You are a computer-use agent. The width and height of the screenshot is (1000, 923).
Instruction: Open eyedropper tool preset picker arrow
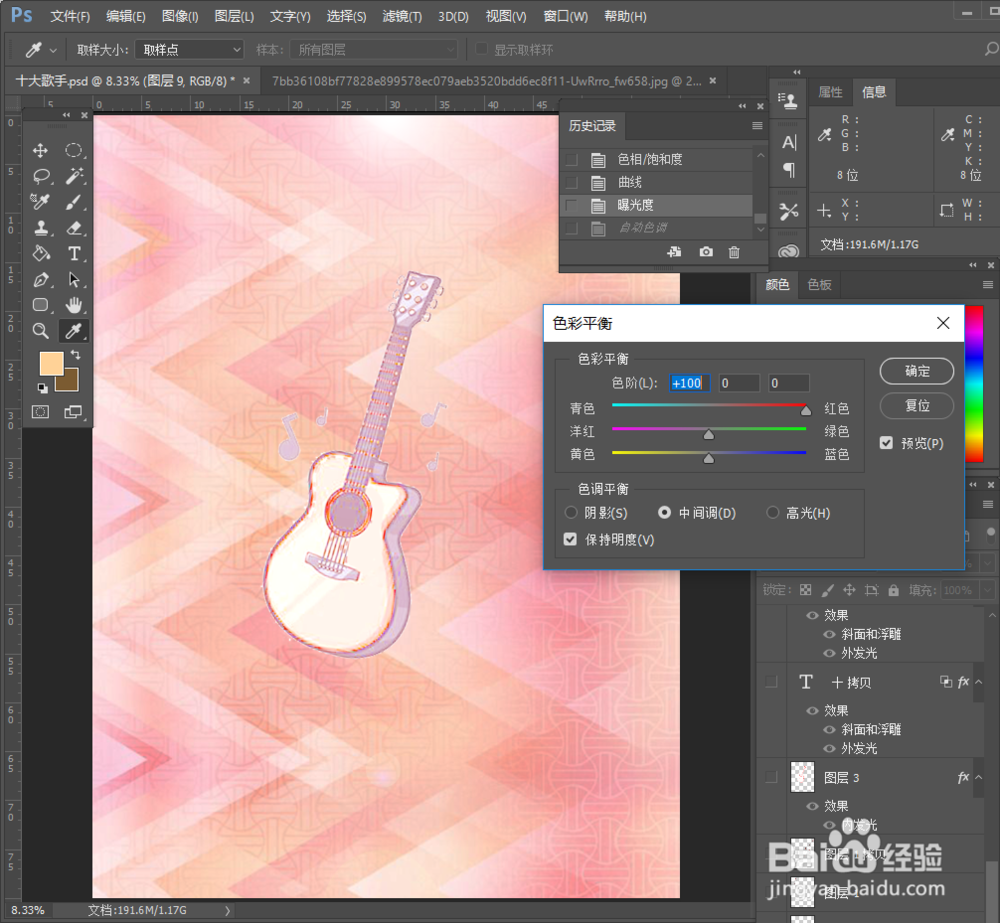point(53,50)
